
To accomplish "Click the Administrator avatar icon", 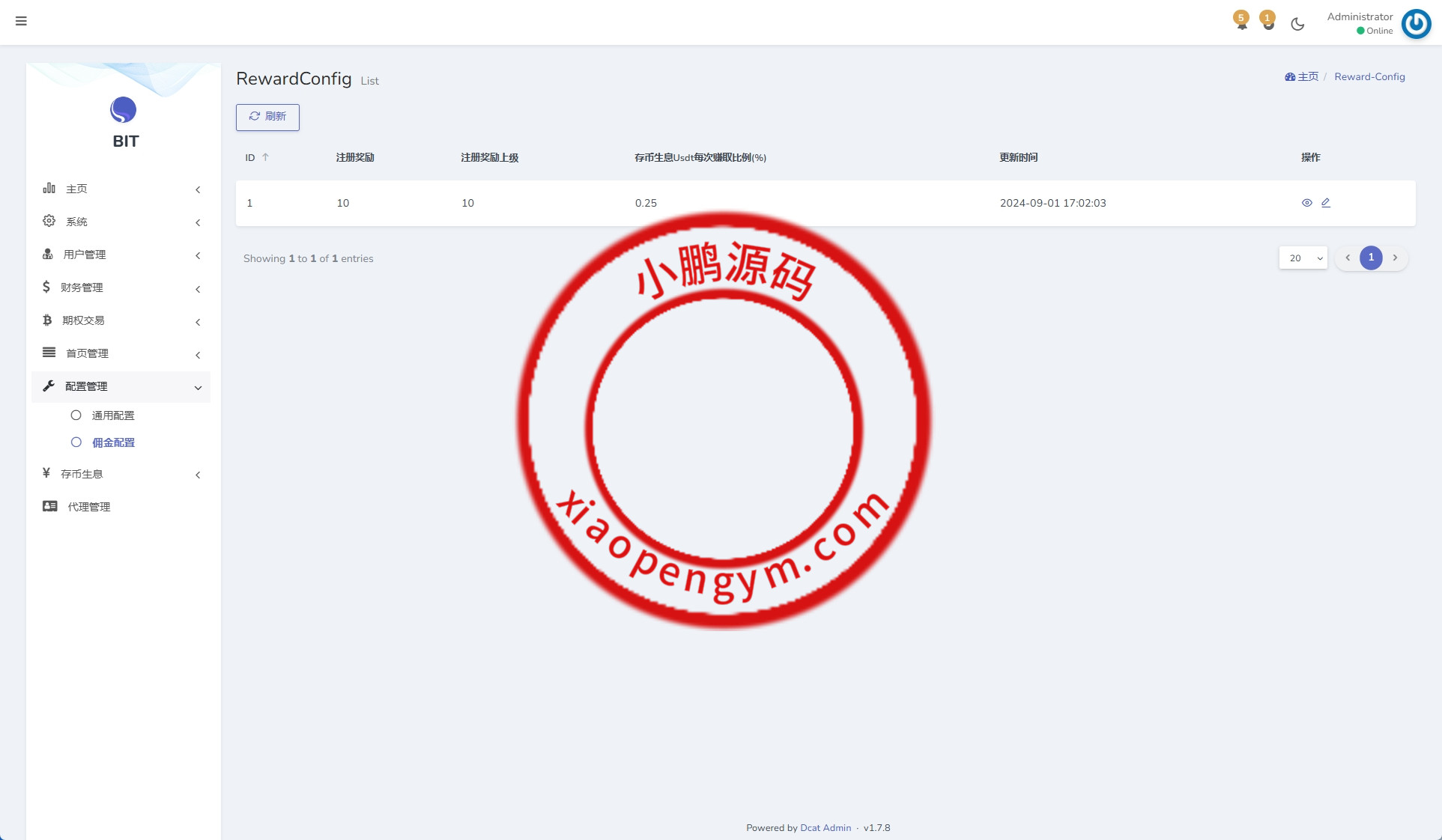I will coord(1415,23).
